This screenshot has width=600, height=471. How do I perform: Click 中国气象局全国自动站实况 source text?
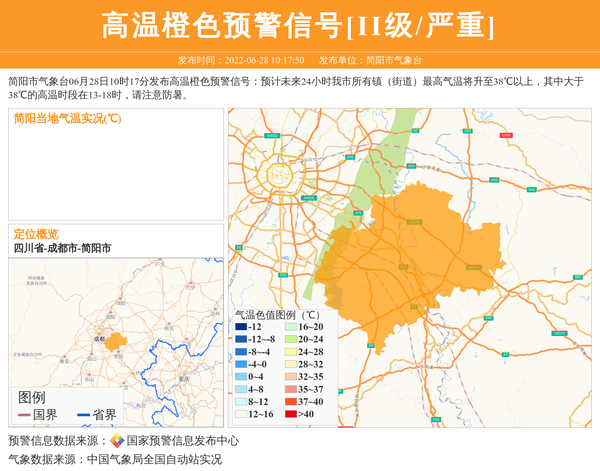(x=154, y=460)
